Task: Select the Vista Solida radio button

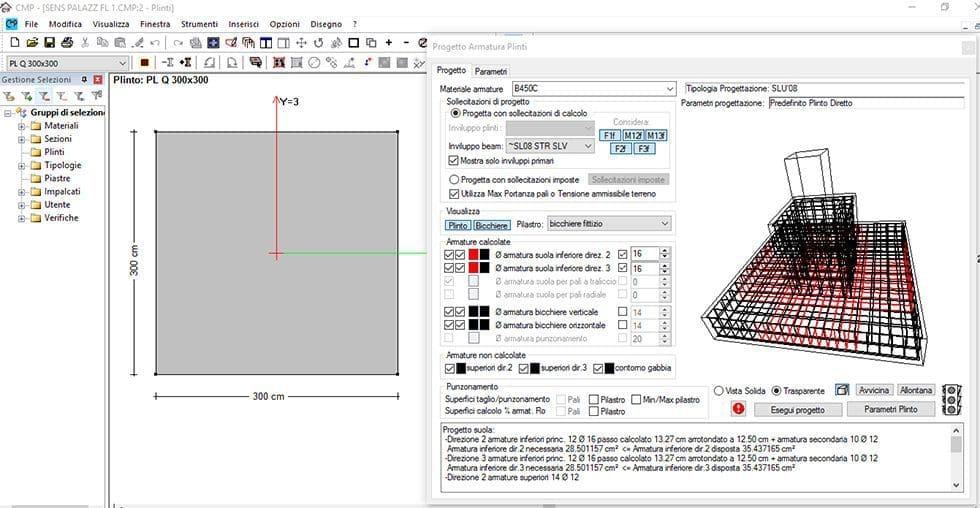Action: coord(718,391)
